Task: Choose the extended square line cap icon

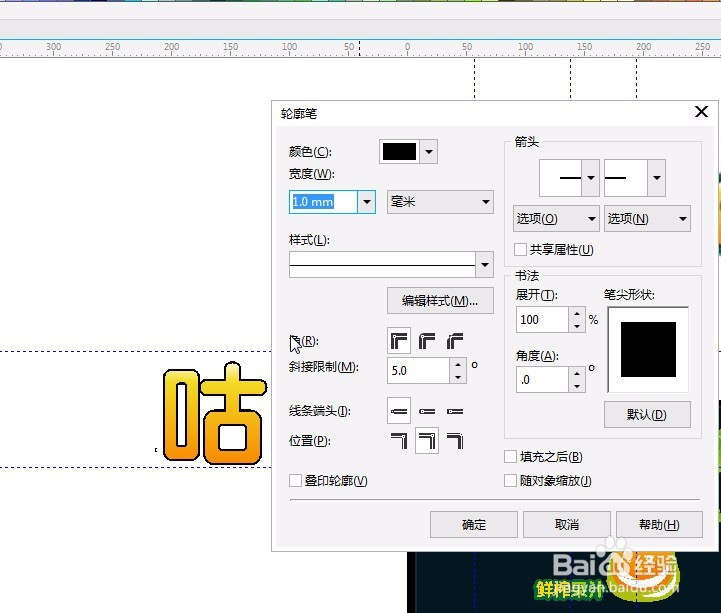Action: point(455,411)
